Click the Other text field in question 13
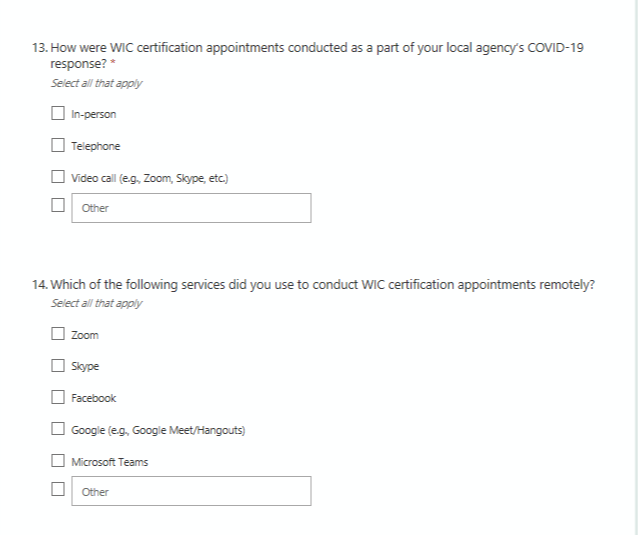Image resolution: width=638 pixels, height=535 pixels. [191, 208]
